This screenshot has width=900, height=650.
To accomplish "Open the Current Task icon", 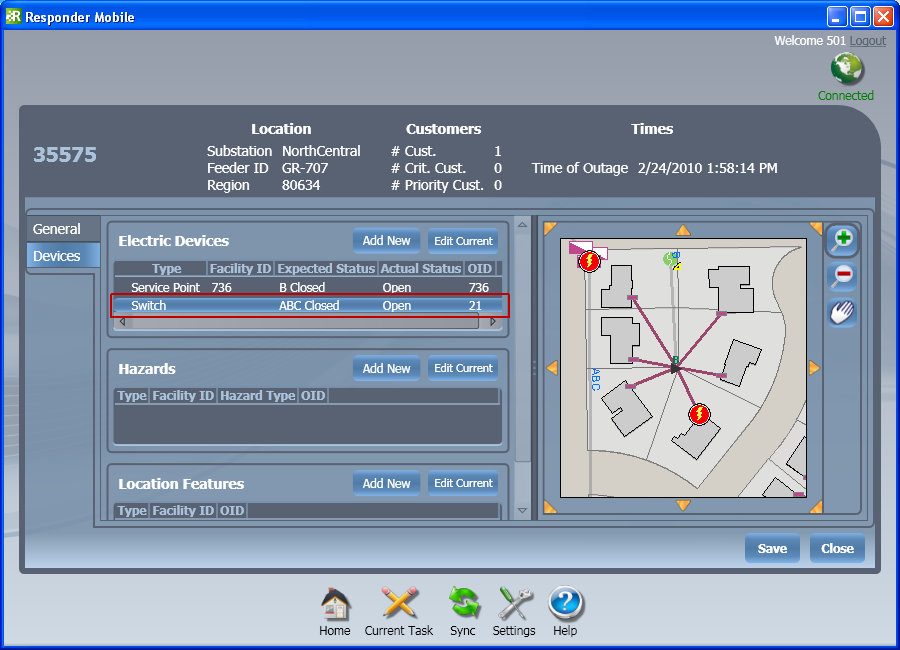I will (x=399, y=604).
